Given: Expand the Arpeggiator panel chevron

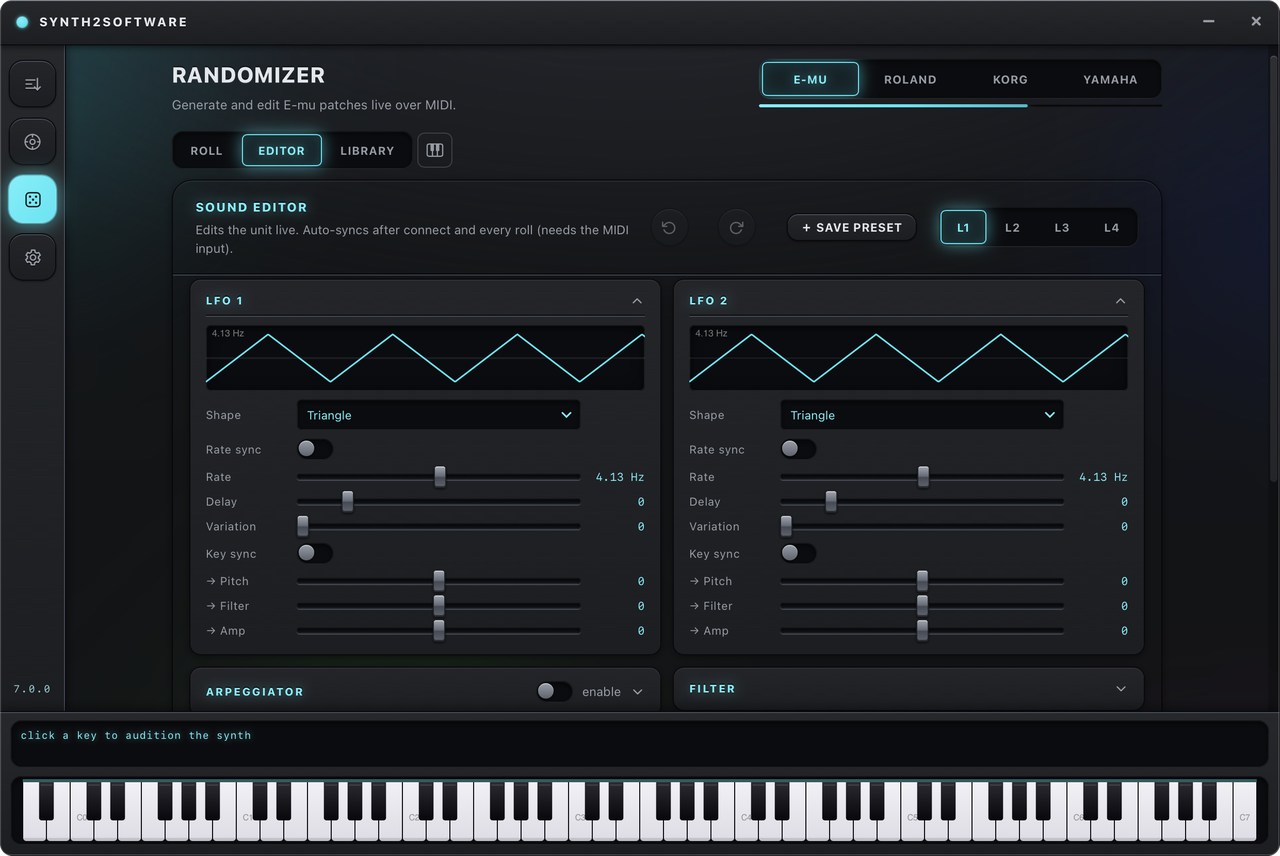Looking at the screenshot, I should [638, 692].
